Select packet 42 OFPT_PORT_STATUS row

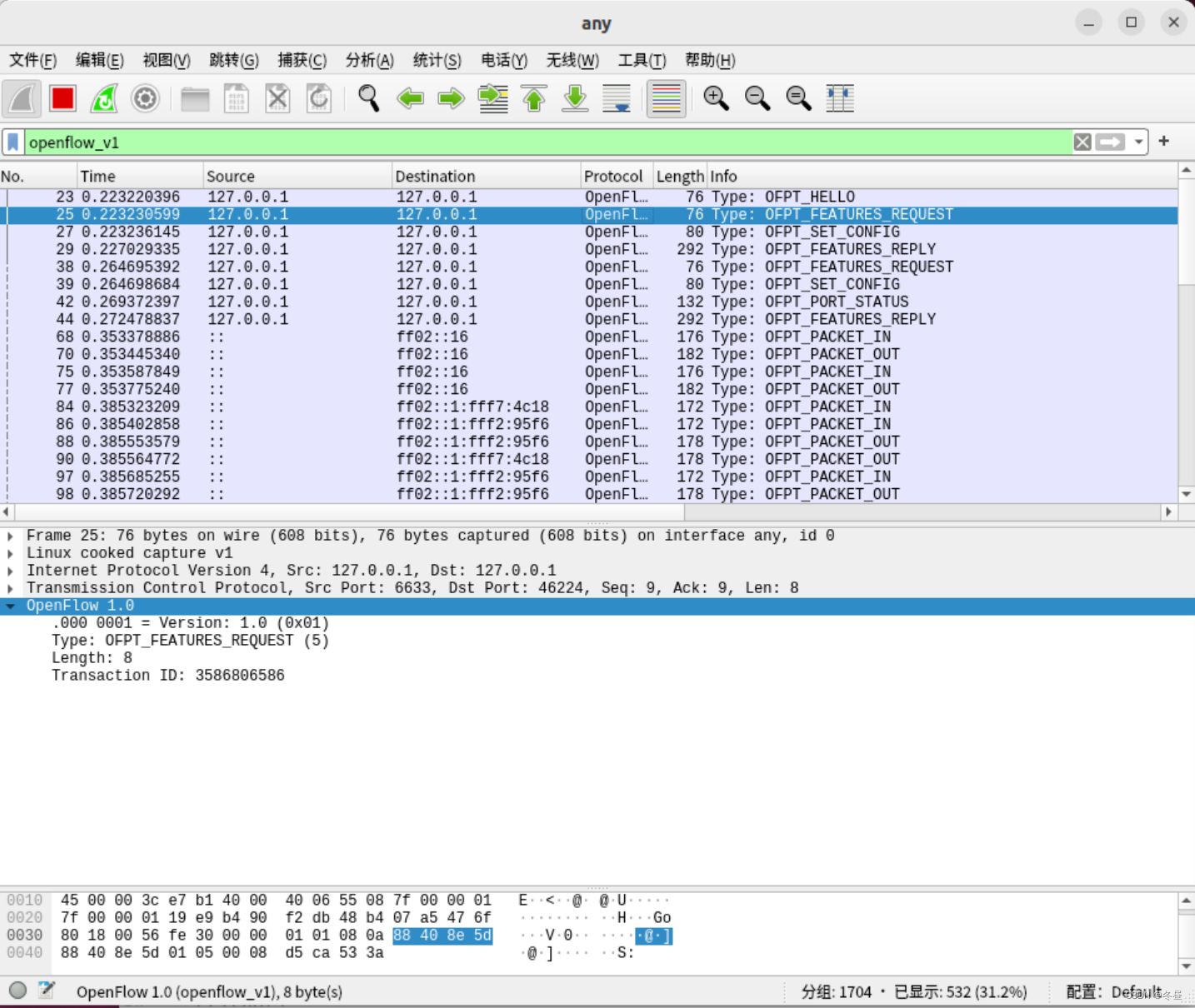[x=588, y=302]
